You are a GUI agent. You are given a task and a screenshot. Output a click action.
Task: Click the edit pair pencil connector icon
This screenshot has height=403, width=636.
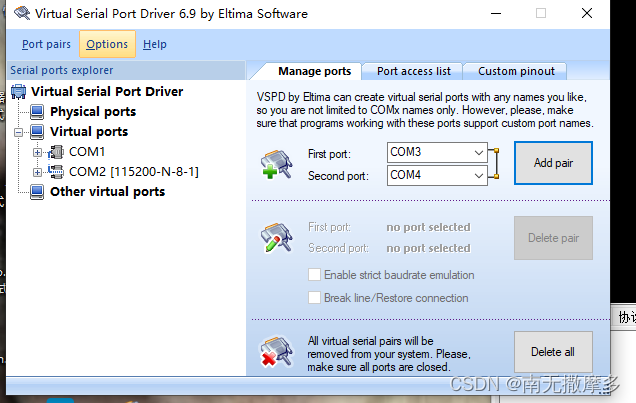coord(277,238)
